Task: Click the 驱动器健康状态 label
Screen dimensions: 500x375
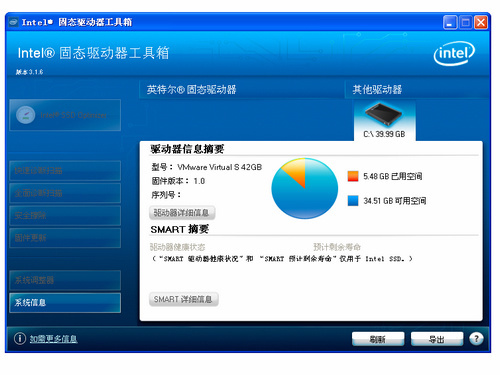Action: click(177, 247)
